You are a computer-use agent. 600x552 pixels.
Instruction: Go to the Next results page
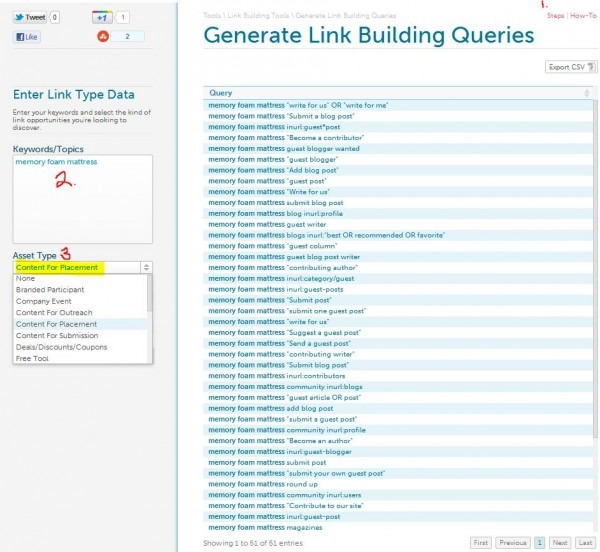(x=560, y=543)
